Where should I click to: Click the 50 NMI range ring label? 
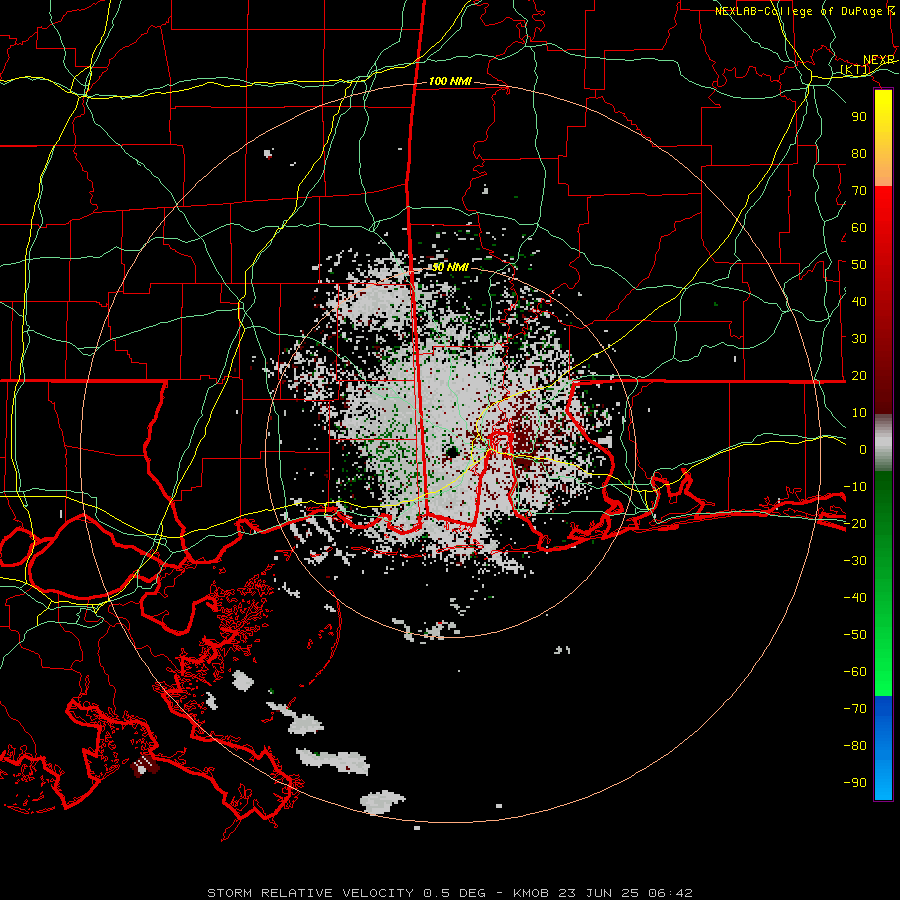pos(450,267)
